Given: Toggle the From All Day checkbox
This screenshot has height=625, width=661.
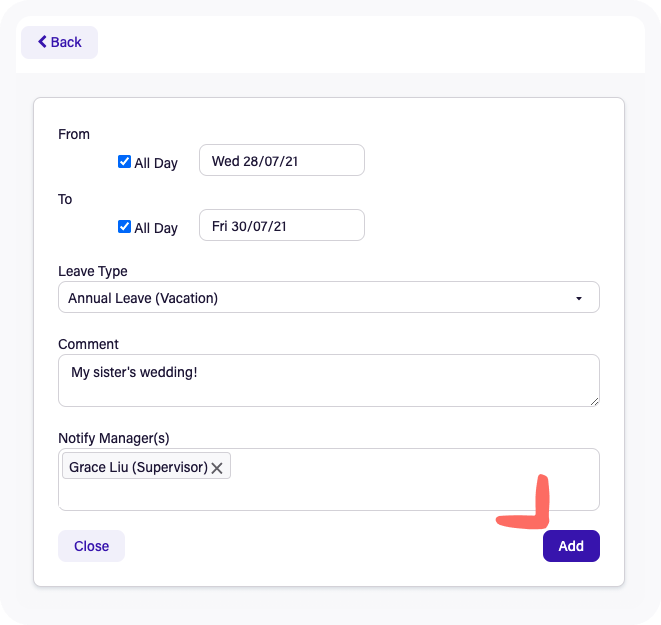Looking at the screenshot, I should click(x=124, y=161).
